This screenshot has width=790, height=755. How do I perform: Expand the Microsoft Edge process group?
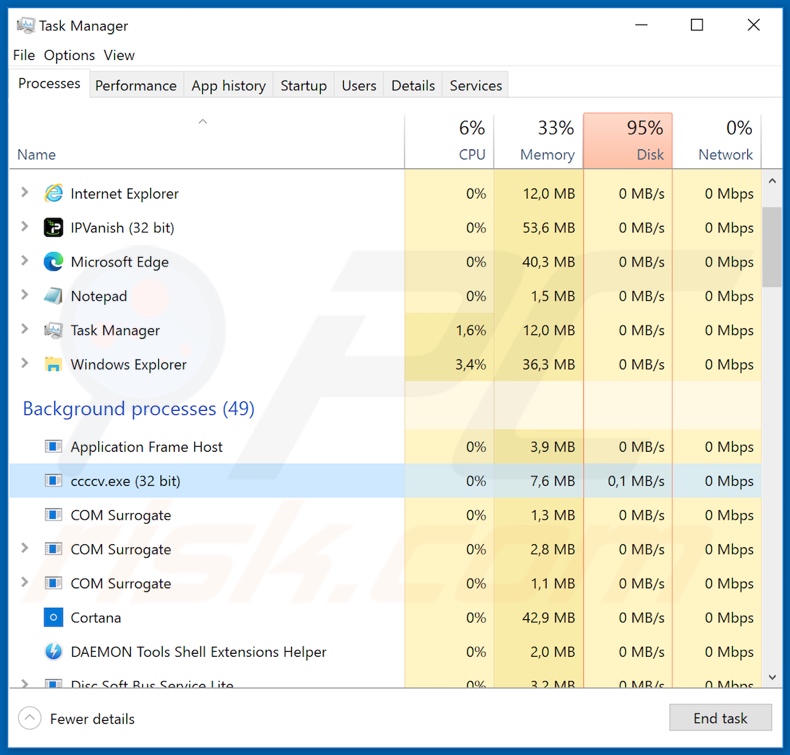pyautogui.click(x=24, y=261)
